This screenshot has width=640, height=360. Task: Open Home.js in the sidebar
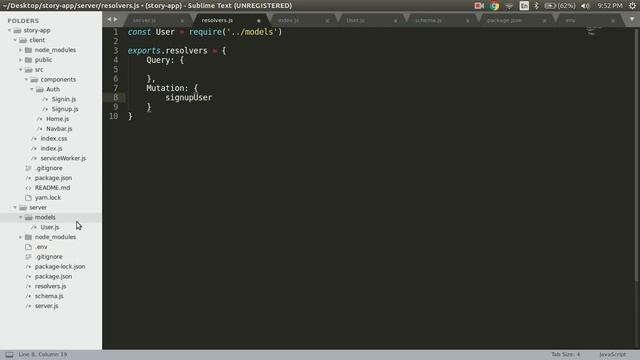[57, 119]
